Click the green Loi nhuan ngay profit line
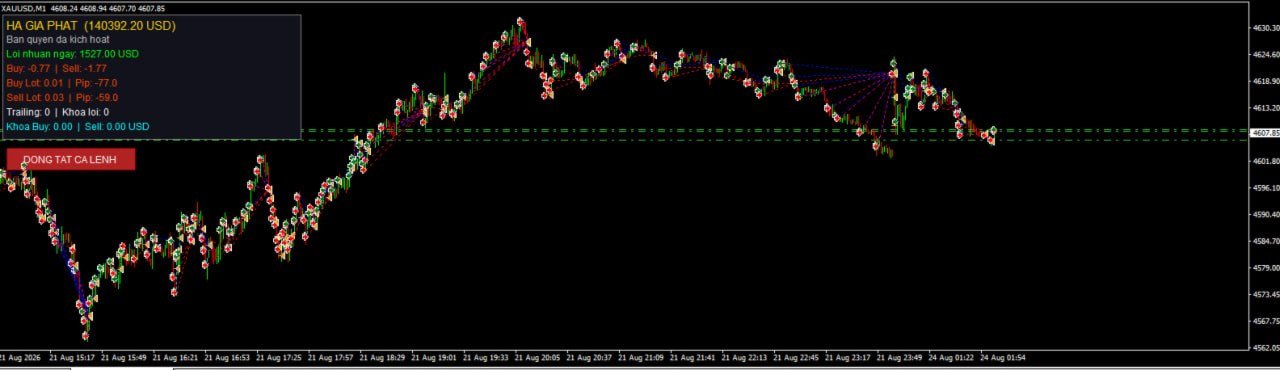This screenshot has height=370, width=1280. click(72, 54)
